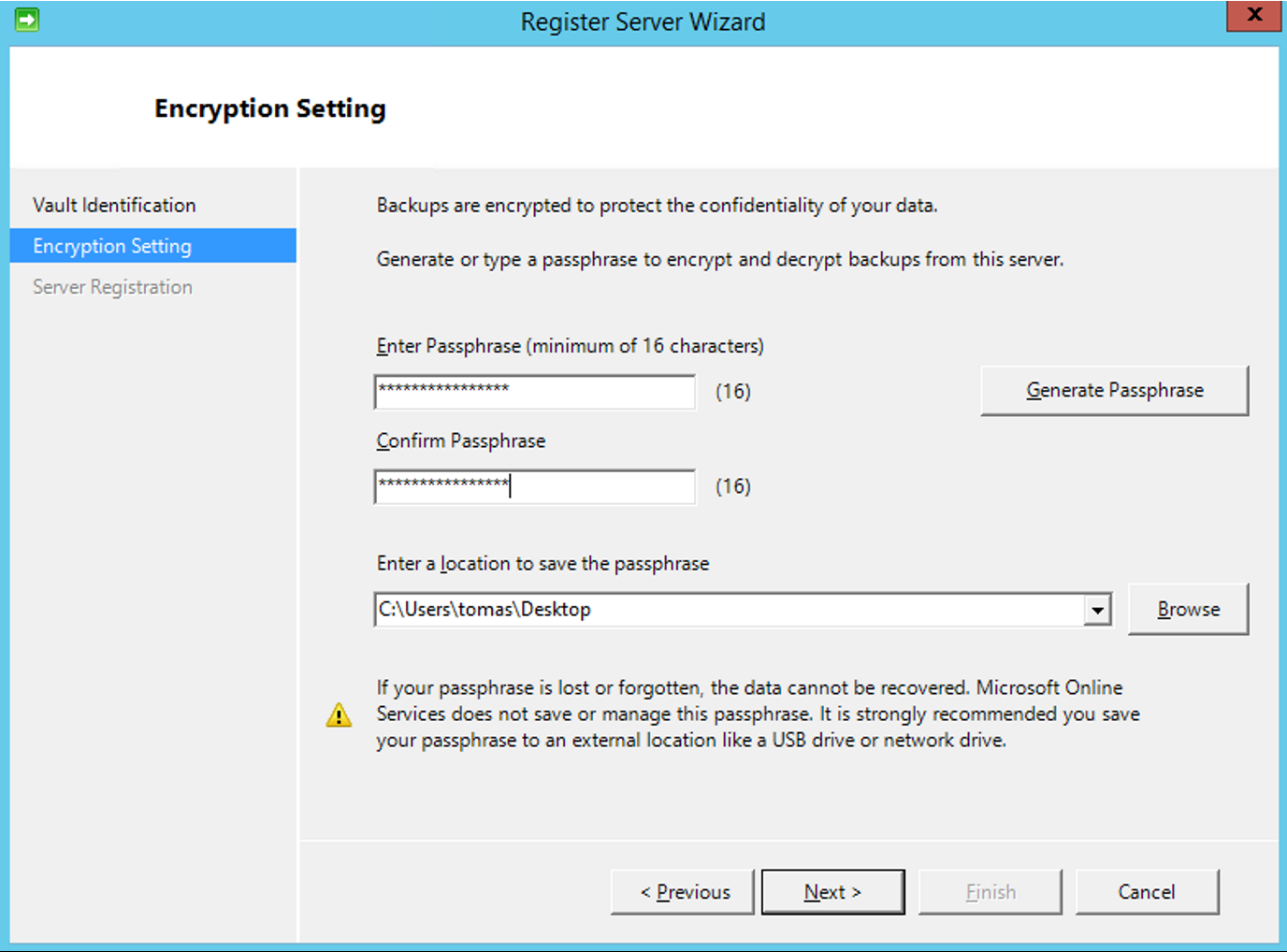The width and height of the screenshot is (1287, 952).
Task: Cancel the wizard
Action: (1147, 892)
